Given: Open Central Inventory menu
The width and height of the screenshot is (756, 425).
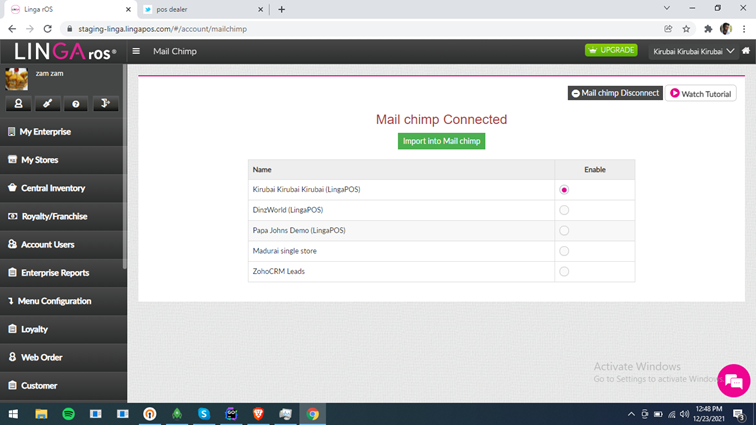Looking at the screenshot, I should [x=63, y=188].
